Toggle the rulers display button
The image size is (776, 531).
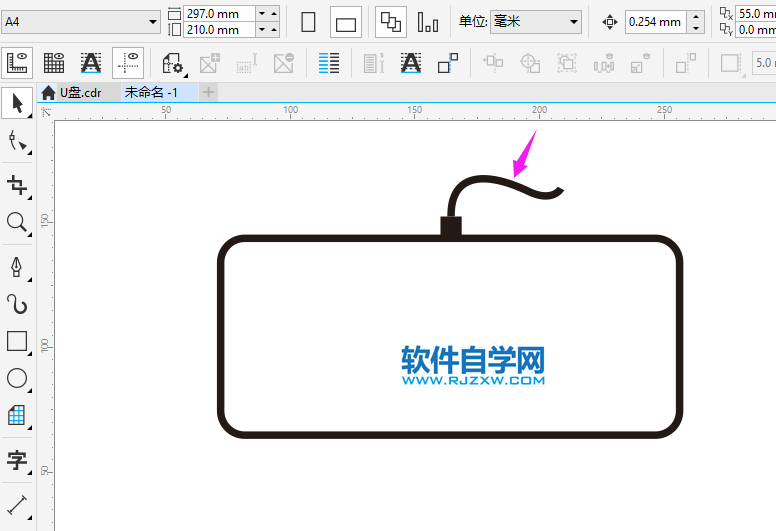17,63
